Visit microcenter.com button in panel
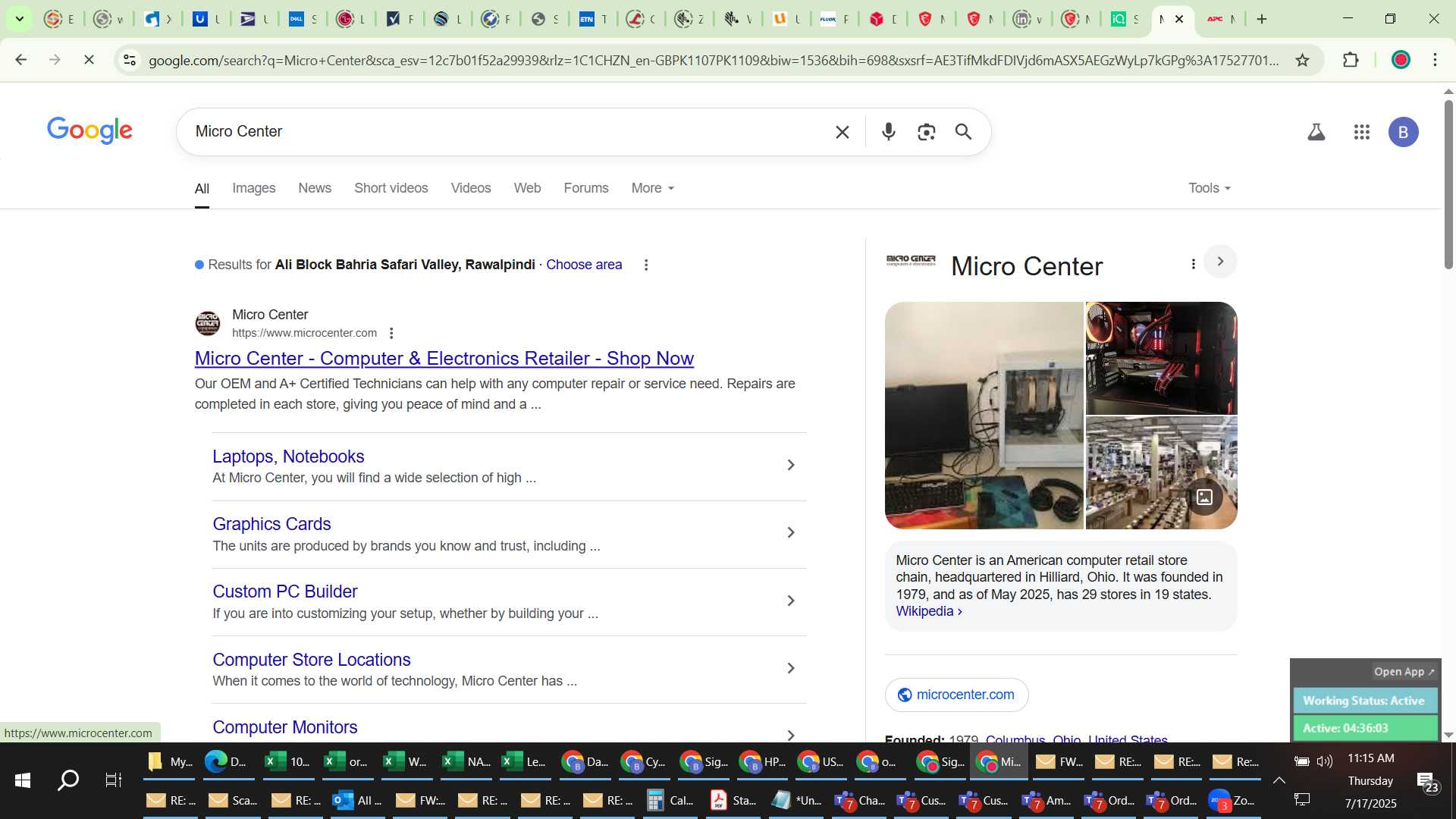The image size is (1456, 819). [956, 695]
